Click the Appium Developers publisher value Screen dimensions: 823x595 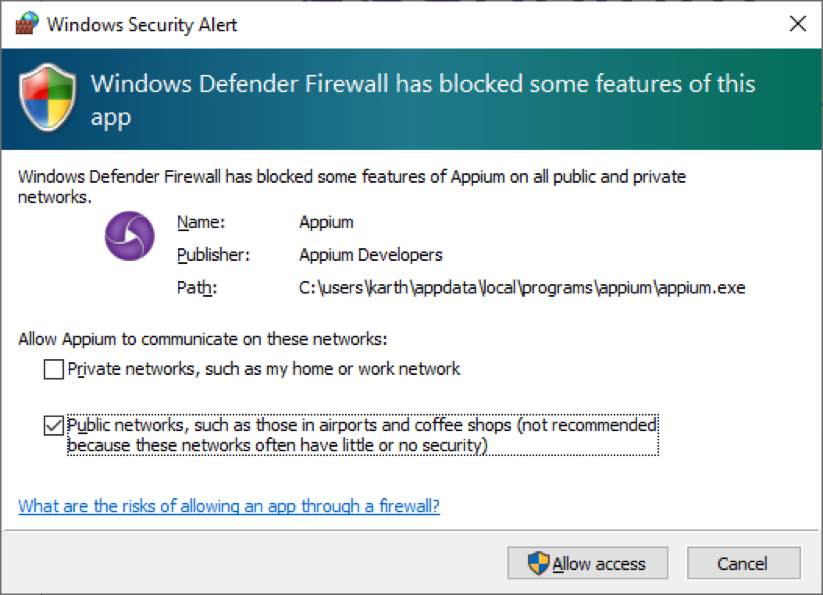pyautogui.click(x=371, y=255)
